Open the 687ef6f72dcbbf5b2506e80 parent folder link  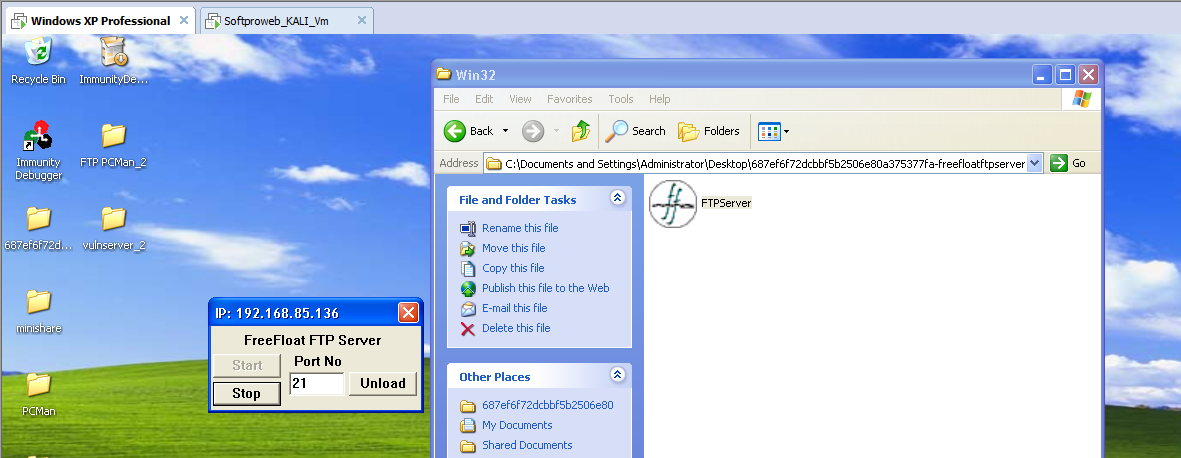[x=548, y=405]
